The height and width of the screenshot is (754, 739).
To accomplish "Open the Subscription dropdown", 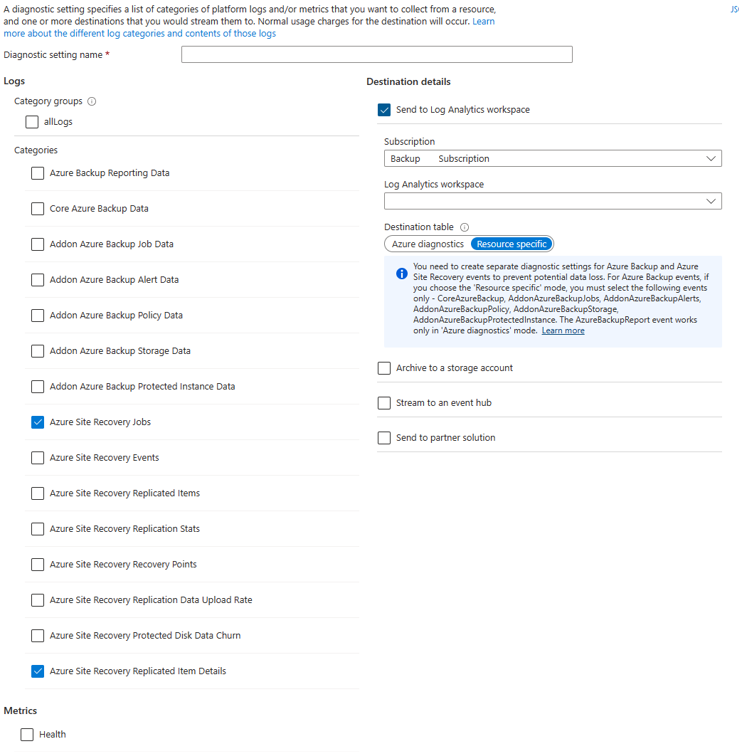I will [552, 159].
